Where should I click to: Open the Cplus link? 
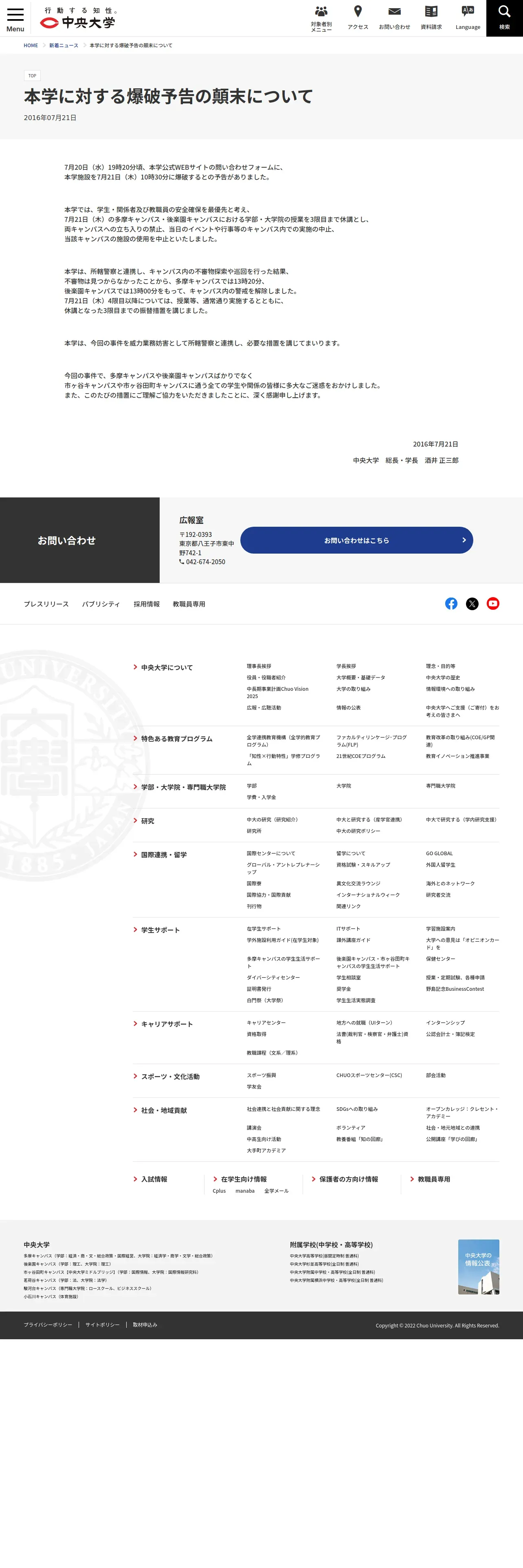click(x=219, y=1191)
